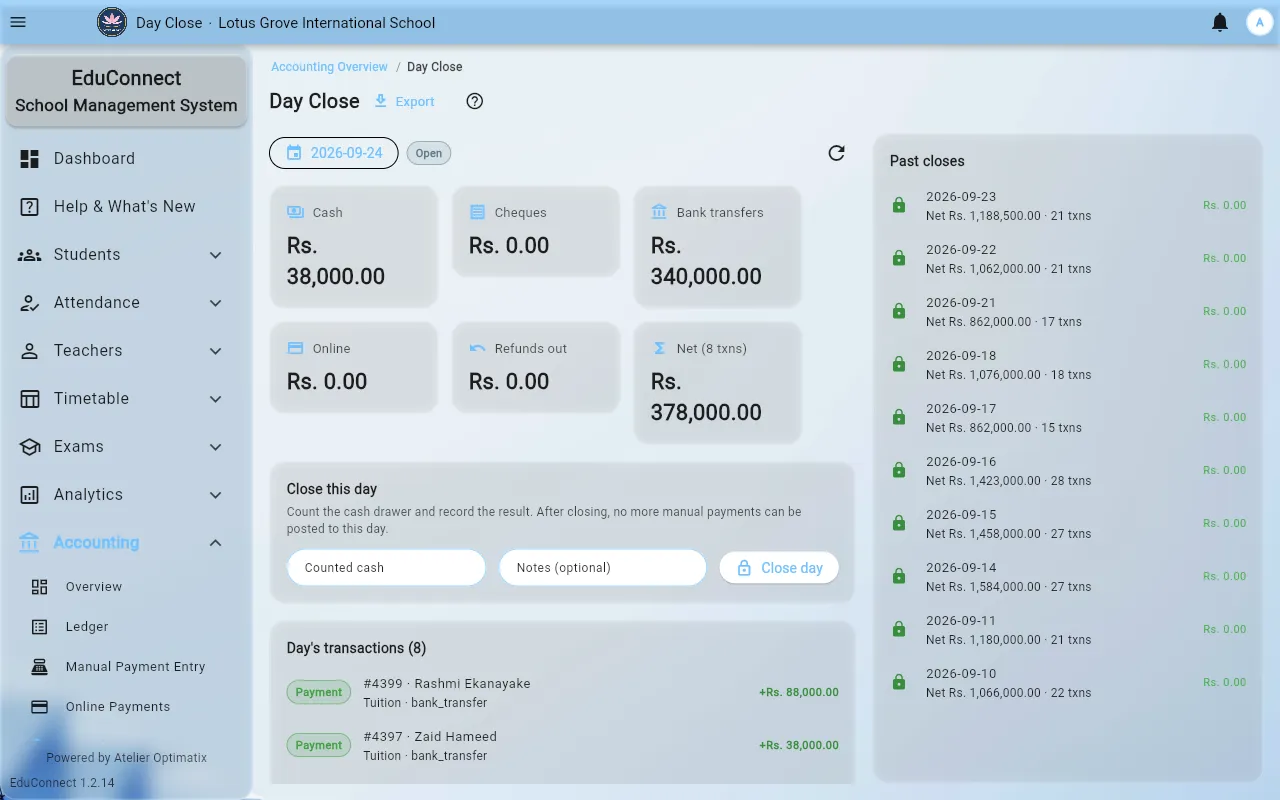Expand the Teachers menu chevron
Viewport: 1280px width, 800px height.
(x=216, y=350)
